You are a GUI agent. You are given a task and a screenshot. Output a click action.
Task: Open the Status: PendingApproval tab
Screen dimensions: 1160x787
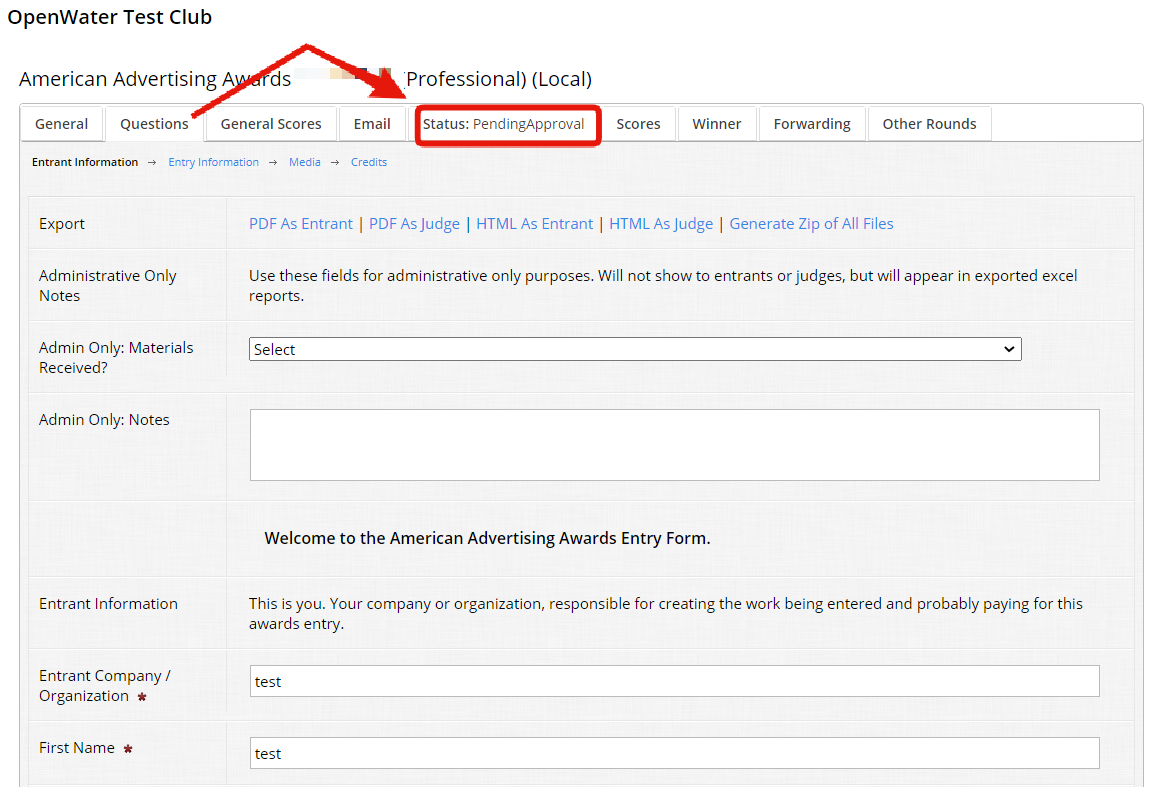(504, 124)
